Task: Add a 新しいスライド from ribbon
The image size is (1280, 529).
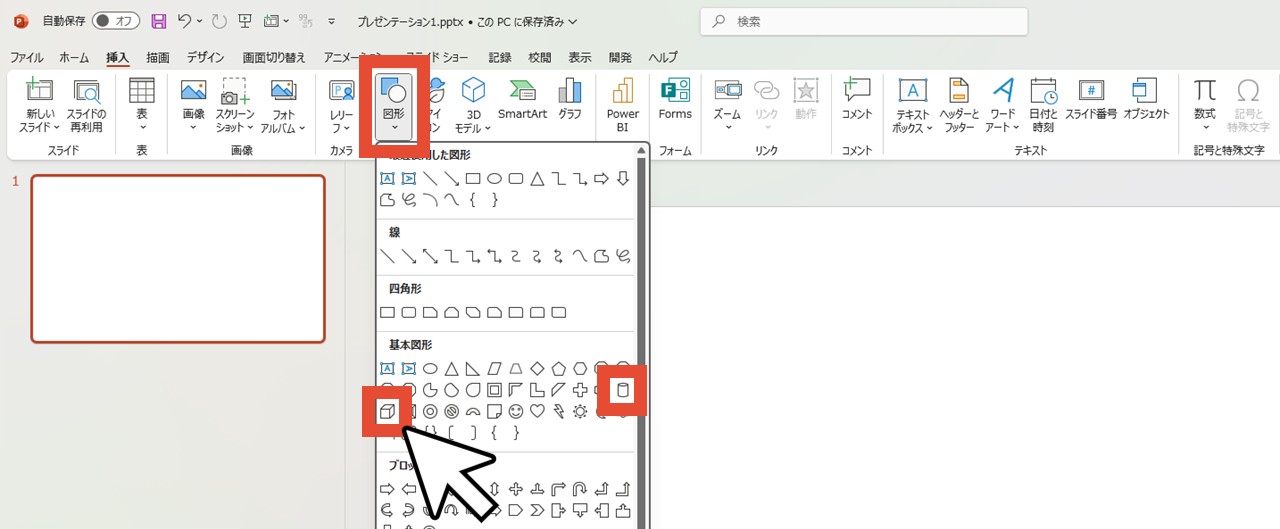Action: click(41, 105)
